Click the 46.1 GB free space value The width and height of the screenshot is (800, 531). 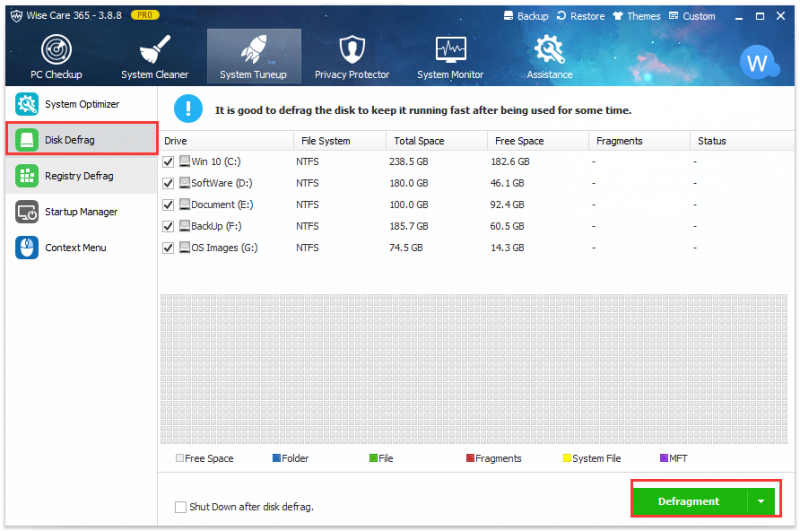(508, 183)
